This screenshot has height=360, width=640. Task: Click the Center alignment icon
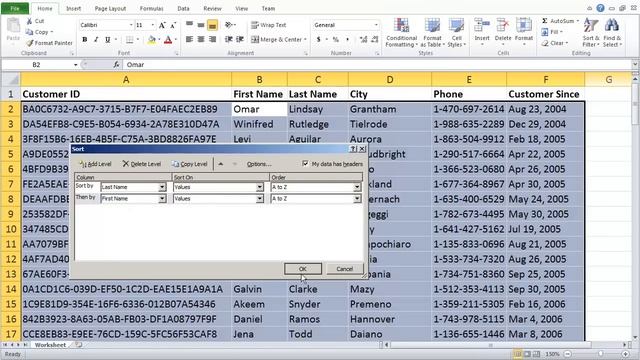click(x=201, y=40)
